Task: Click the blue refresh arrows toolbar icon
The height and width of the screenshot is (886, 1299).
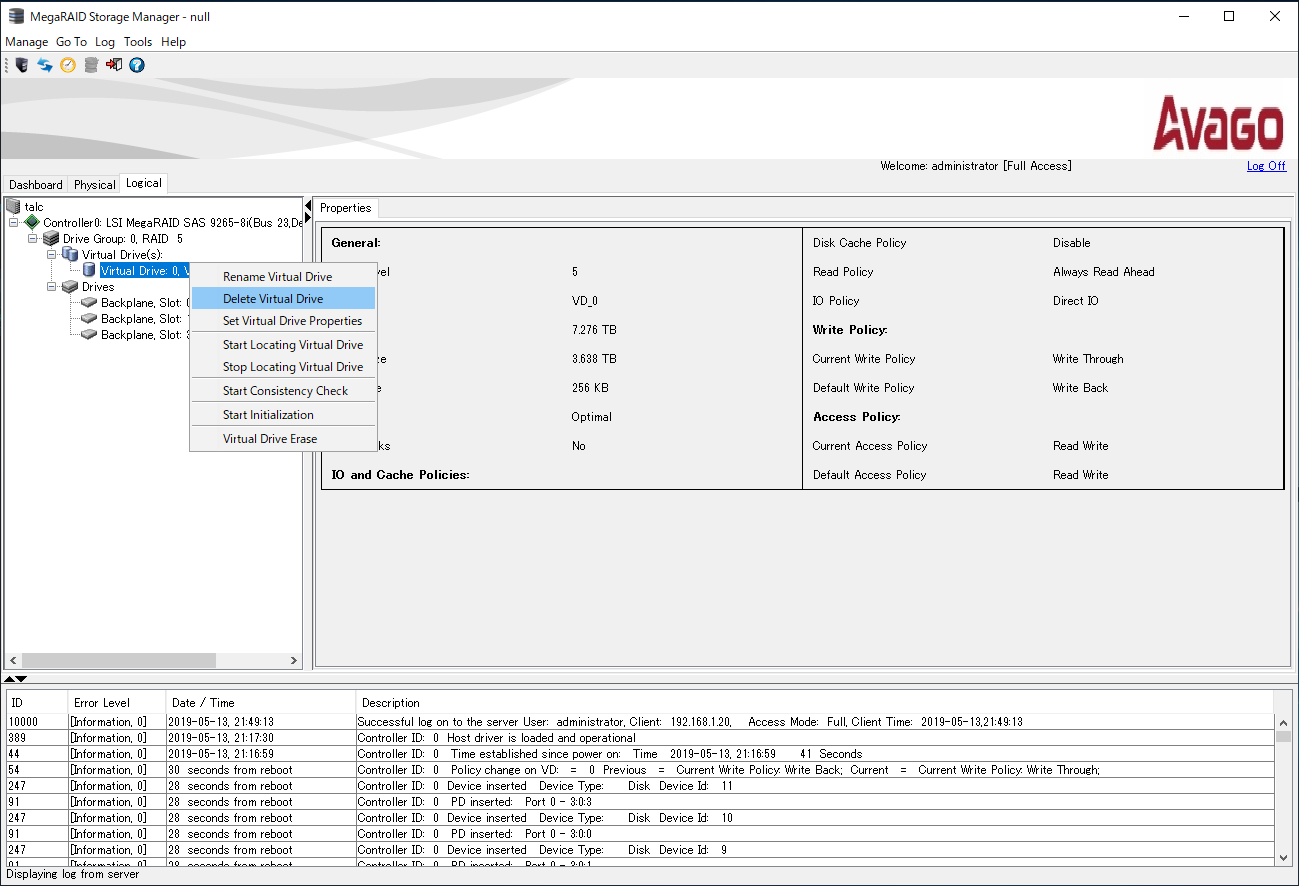Action: (x=45, y=65)
